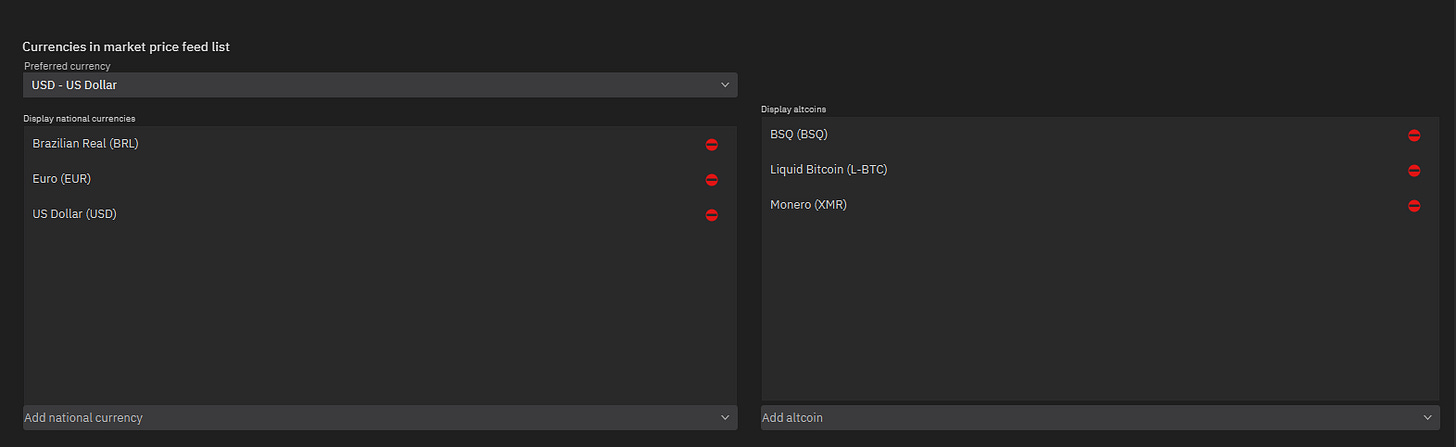Select the Euro (EUR) list entry
This screenshot has width=1456, height=447.
(x=380, y=179)
